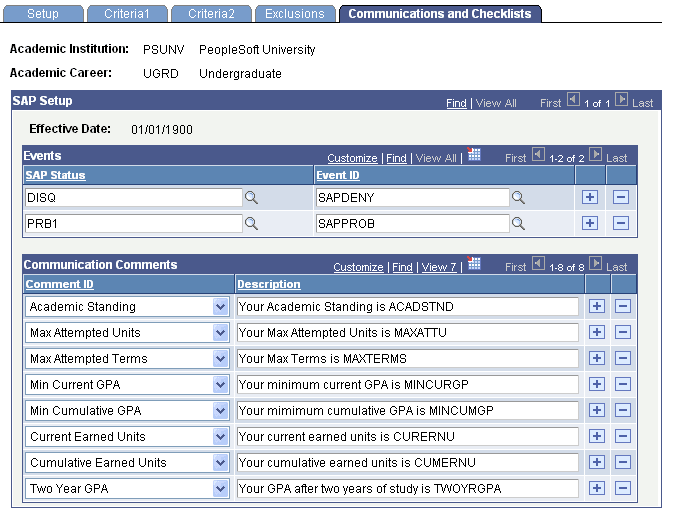673x515 pixels.
Task: Open Event ID lookup for SAPDENY
Action: tap(518, 198)
